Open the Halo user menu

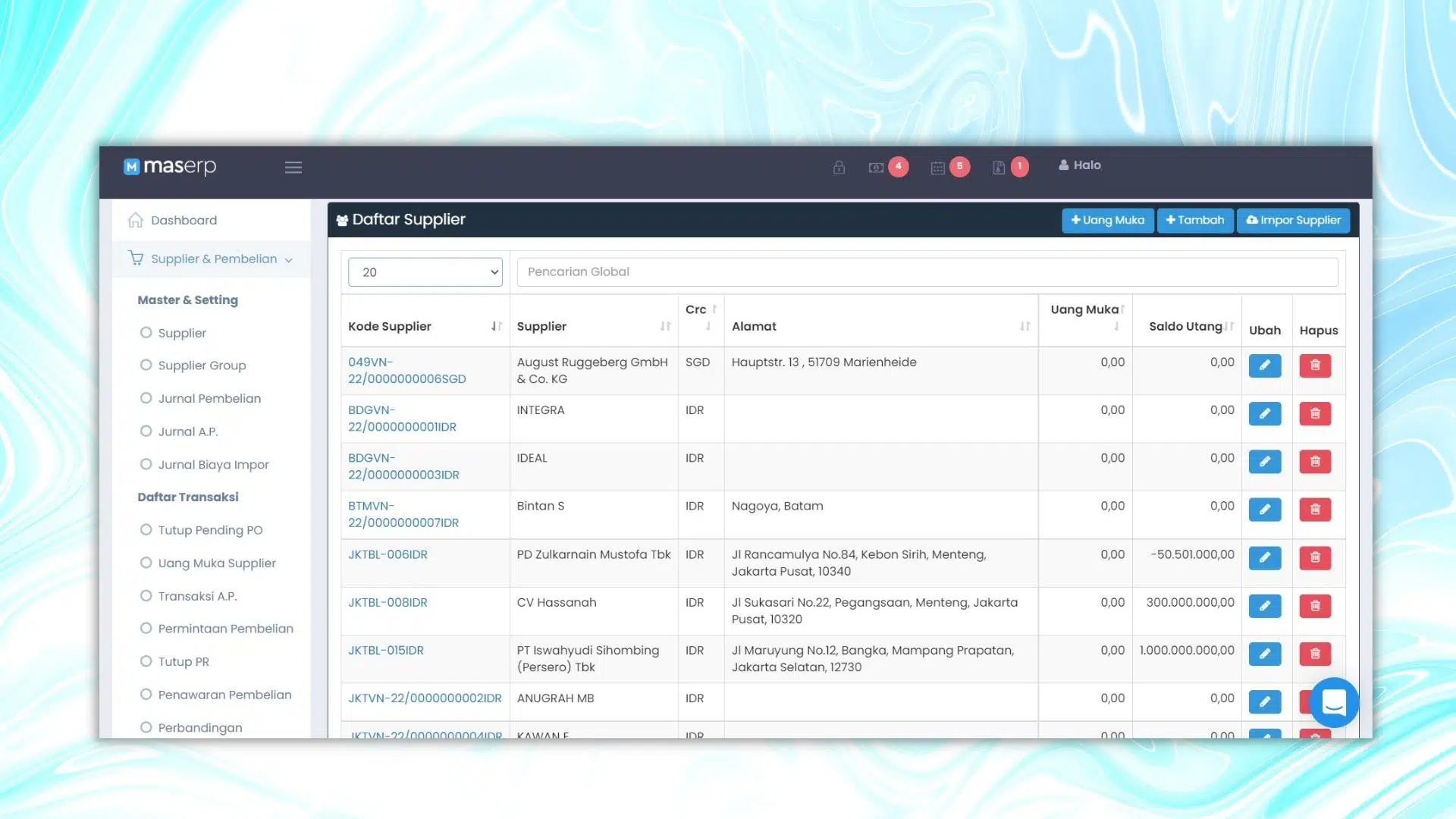pyautogui.click(x=1080, y=165)
